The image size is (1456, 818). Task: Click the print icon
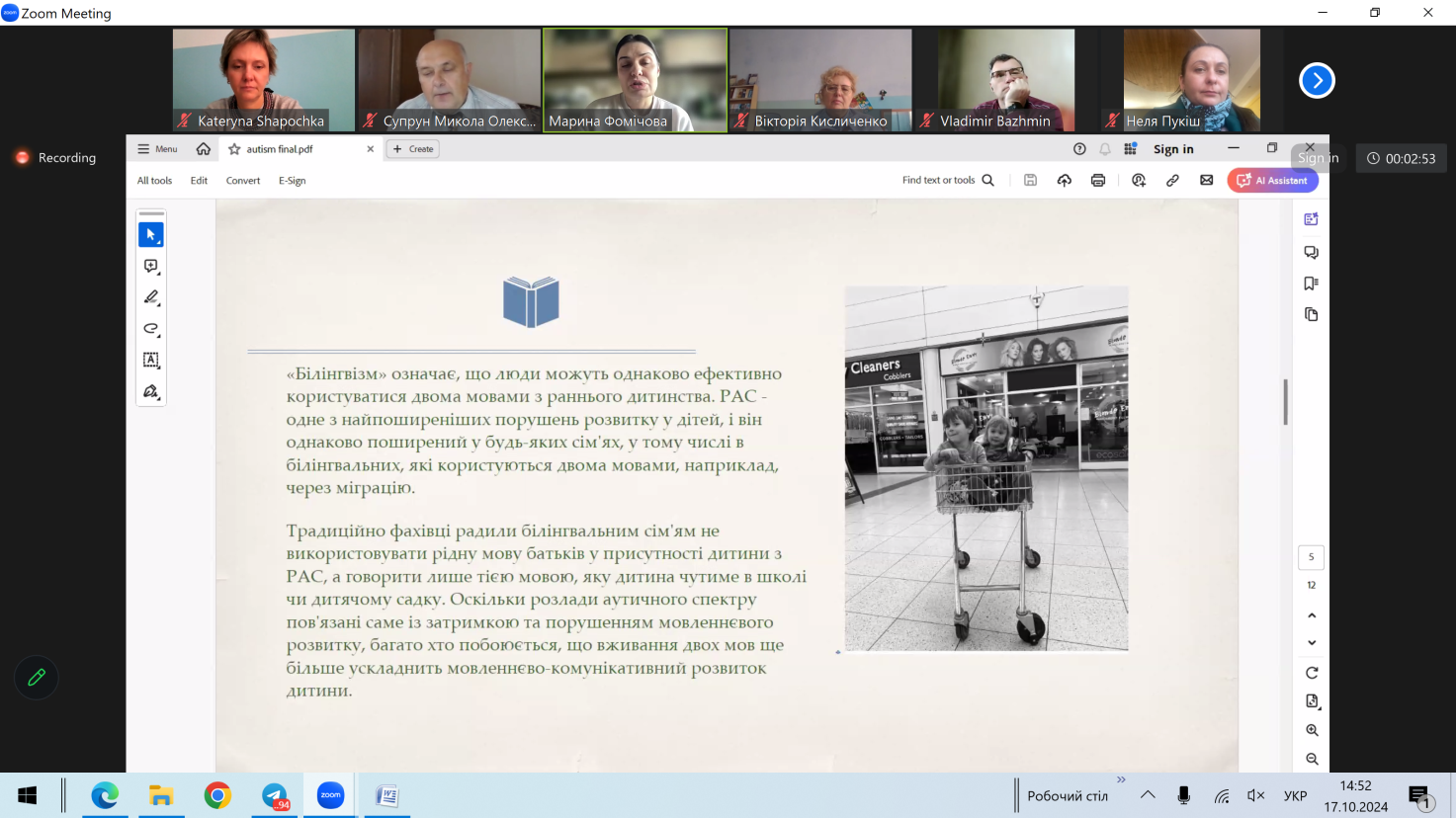pos(1097,181)
